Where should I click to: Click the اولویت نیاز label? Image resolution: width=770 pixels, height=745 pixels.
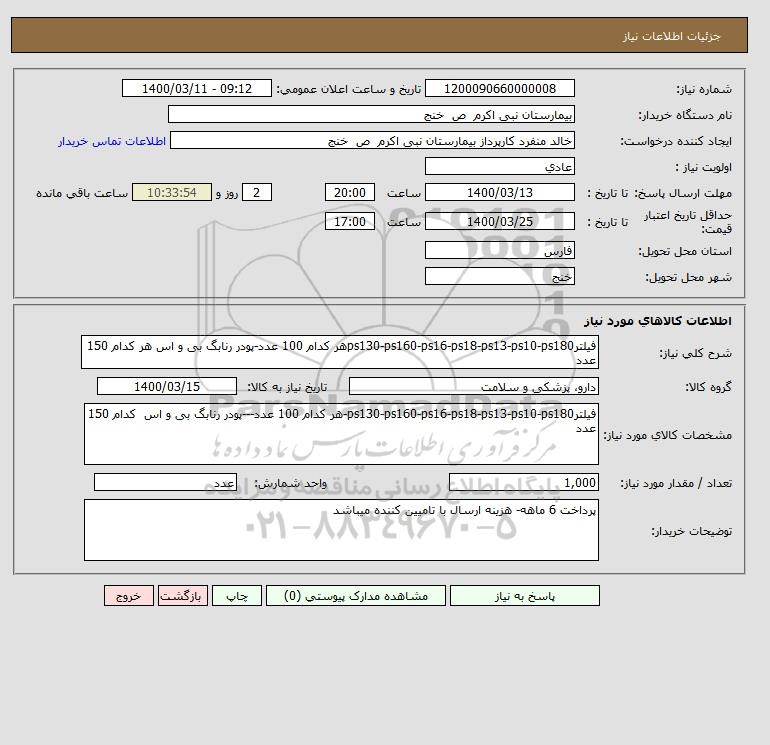pos(704,167)
